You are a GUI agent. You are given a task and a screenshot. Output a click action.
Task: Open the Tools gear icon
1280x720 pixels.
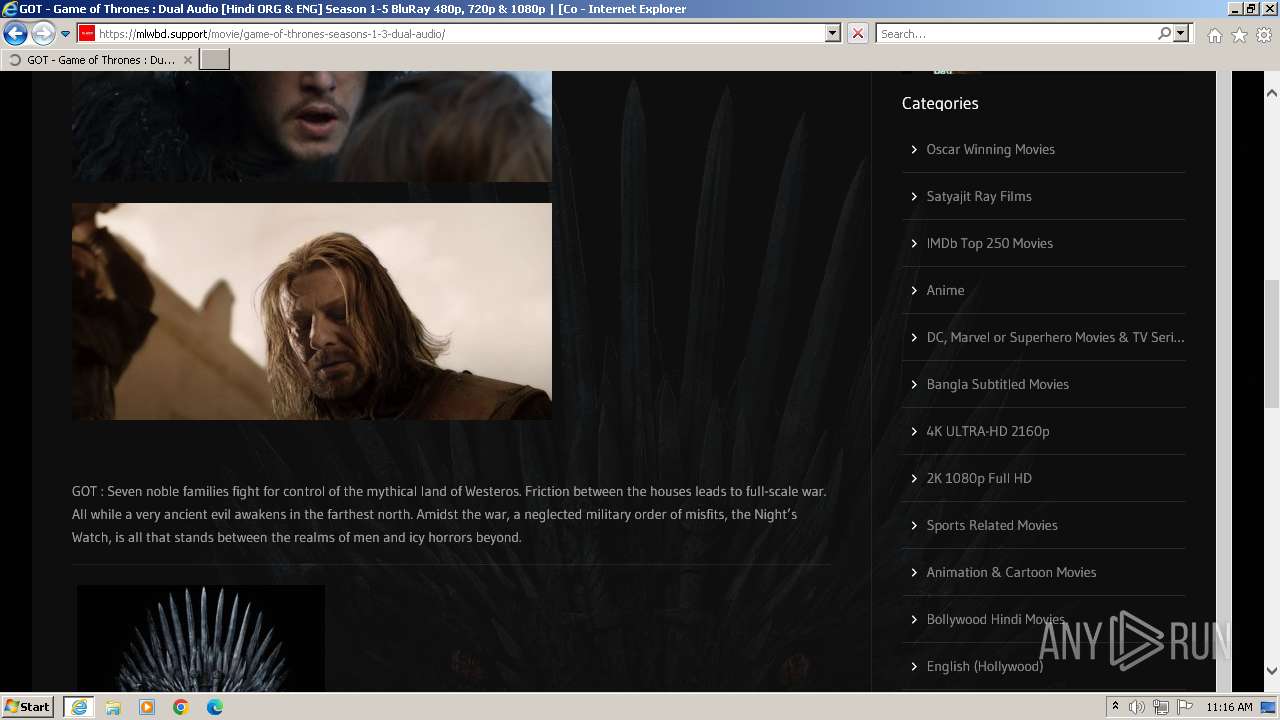(x=1264, y=35)
